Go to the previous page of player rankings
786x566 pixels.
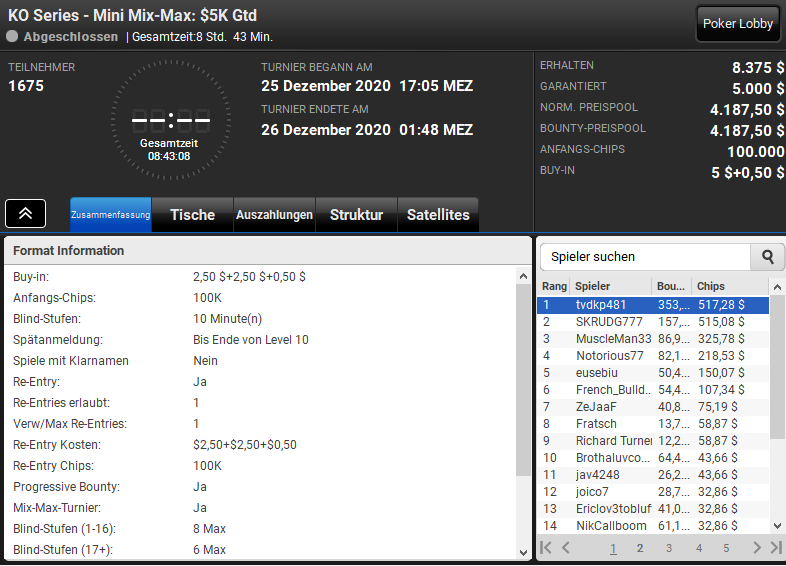coord(566,547)
